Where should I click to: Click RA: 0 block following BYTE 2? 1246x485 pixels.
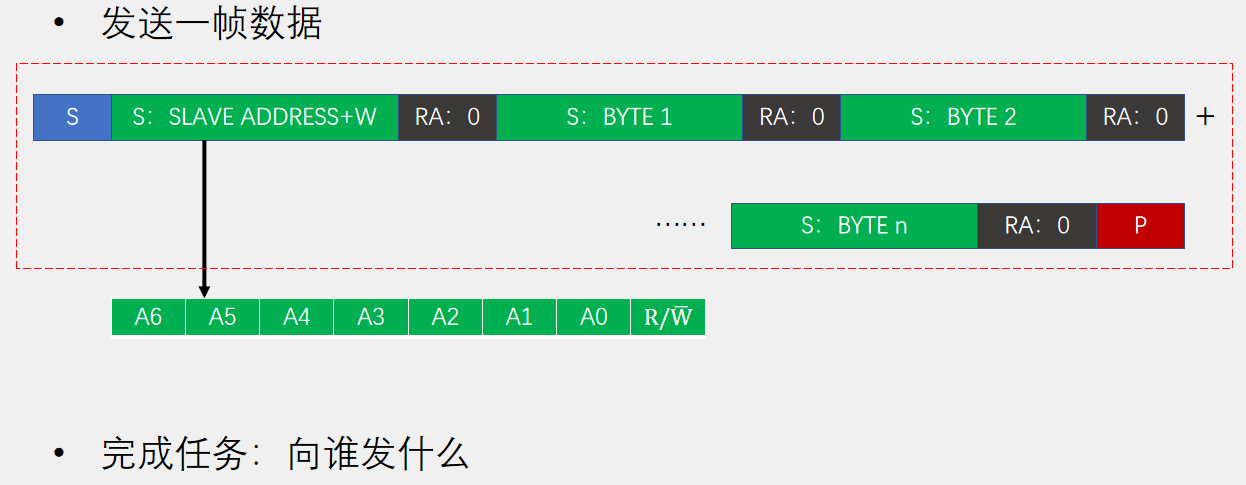(1136, 117)
